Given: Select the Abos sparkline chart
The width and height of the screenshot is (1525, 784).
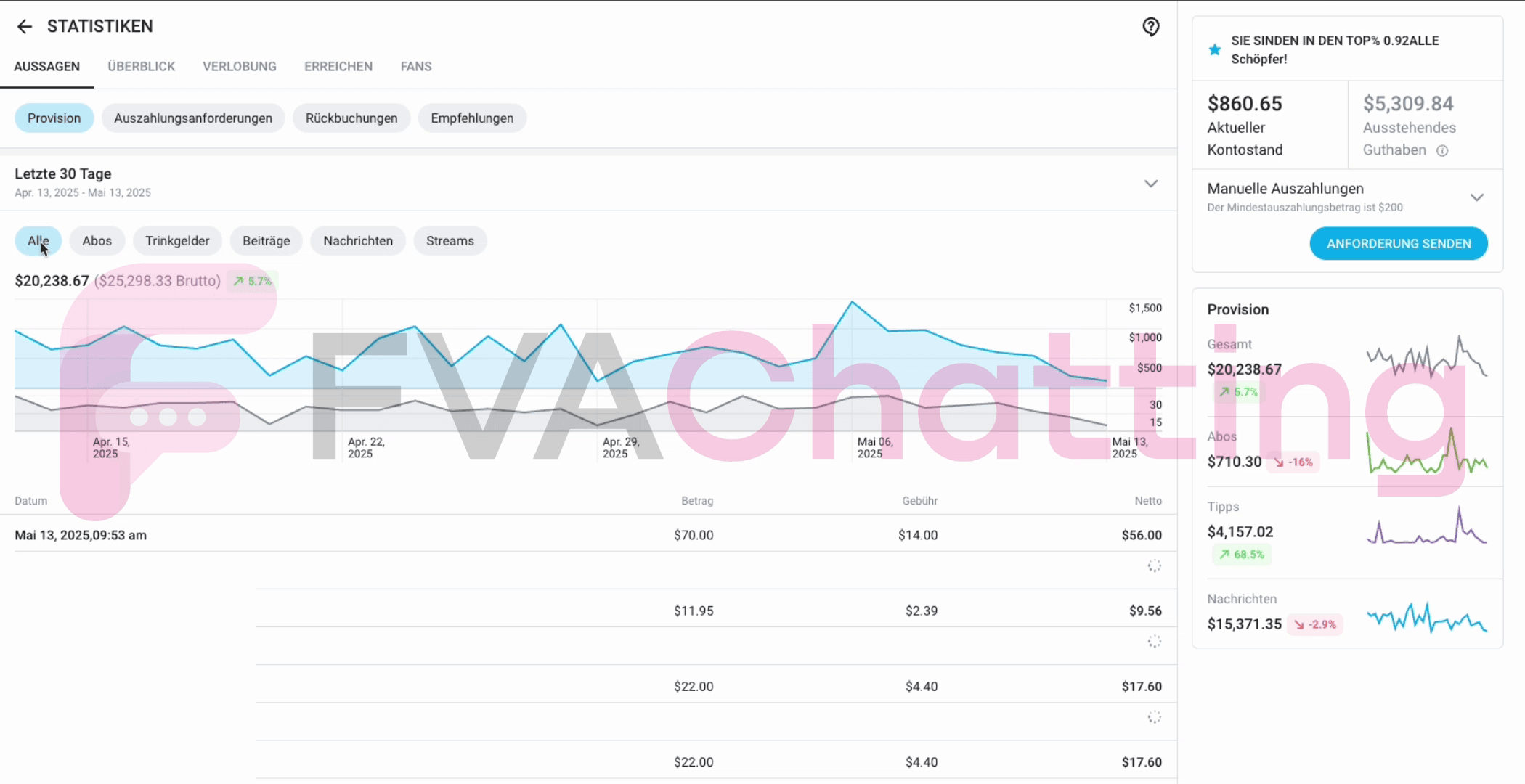Looking at the screenshot, I should pos(1426,450).
